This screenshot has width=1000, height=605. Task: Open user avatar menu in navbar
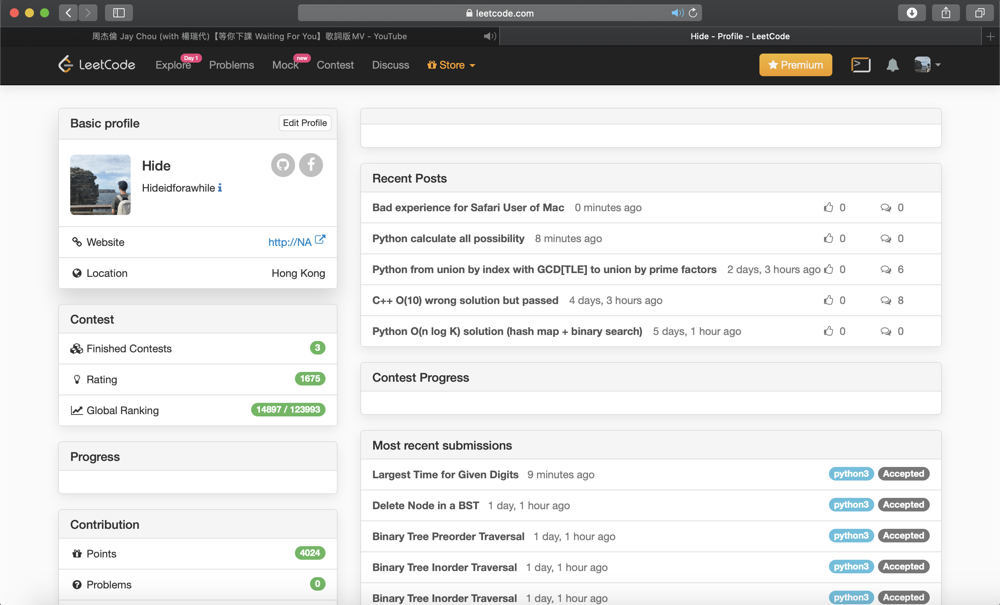pos(927,64)
